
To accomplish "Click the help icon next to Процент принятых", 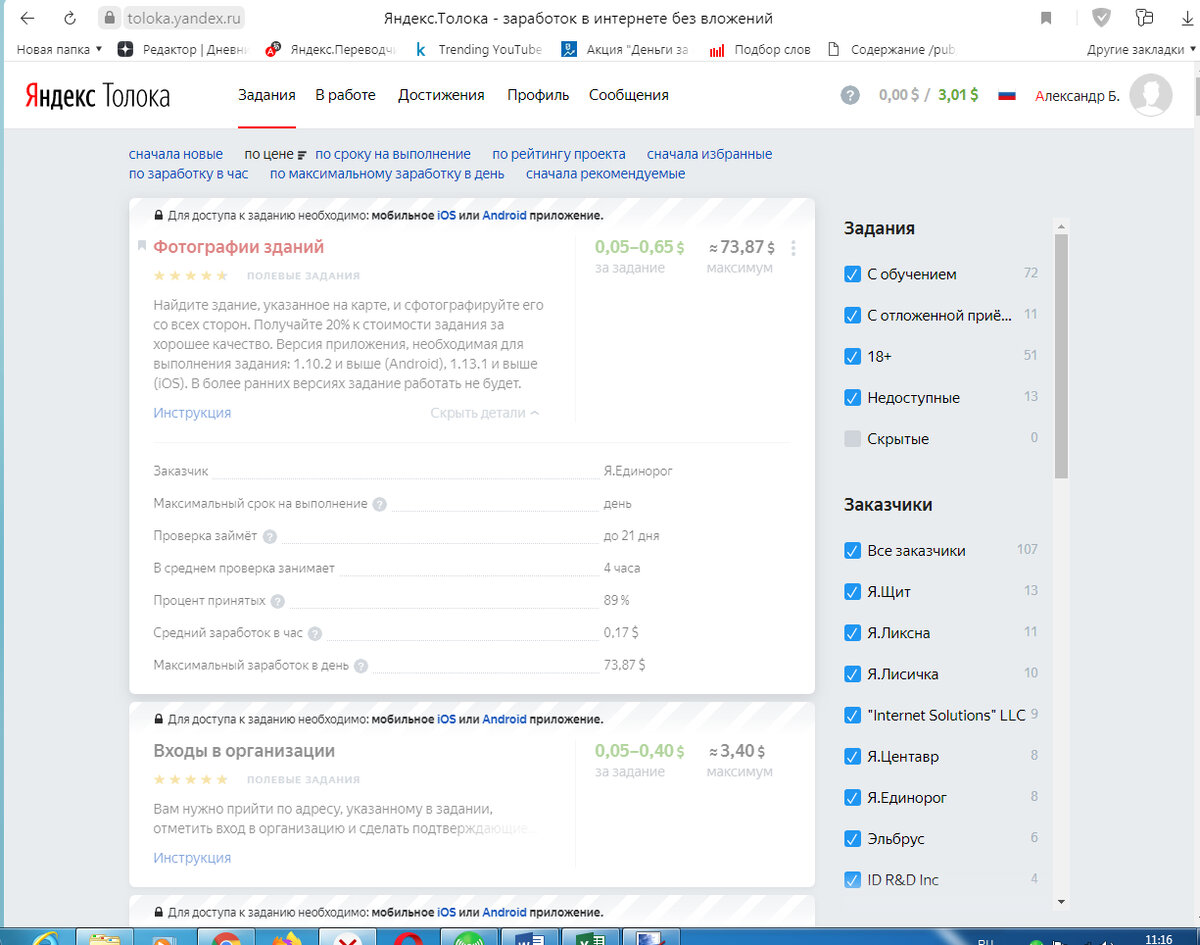I will tap(277, 601).
